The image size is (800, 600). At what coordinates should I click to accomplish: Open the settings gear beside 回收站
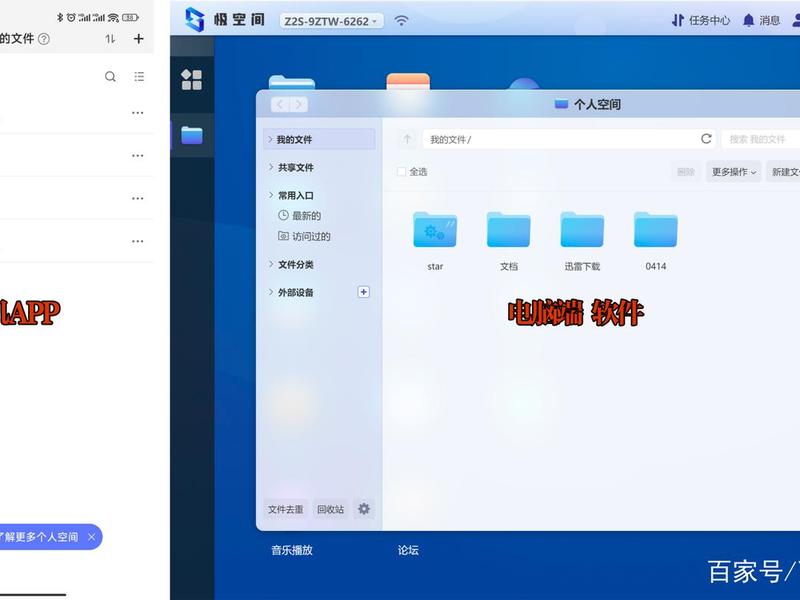(x=364, y=509)
